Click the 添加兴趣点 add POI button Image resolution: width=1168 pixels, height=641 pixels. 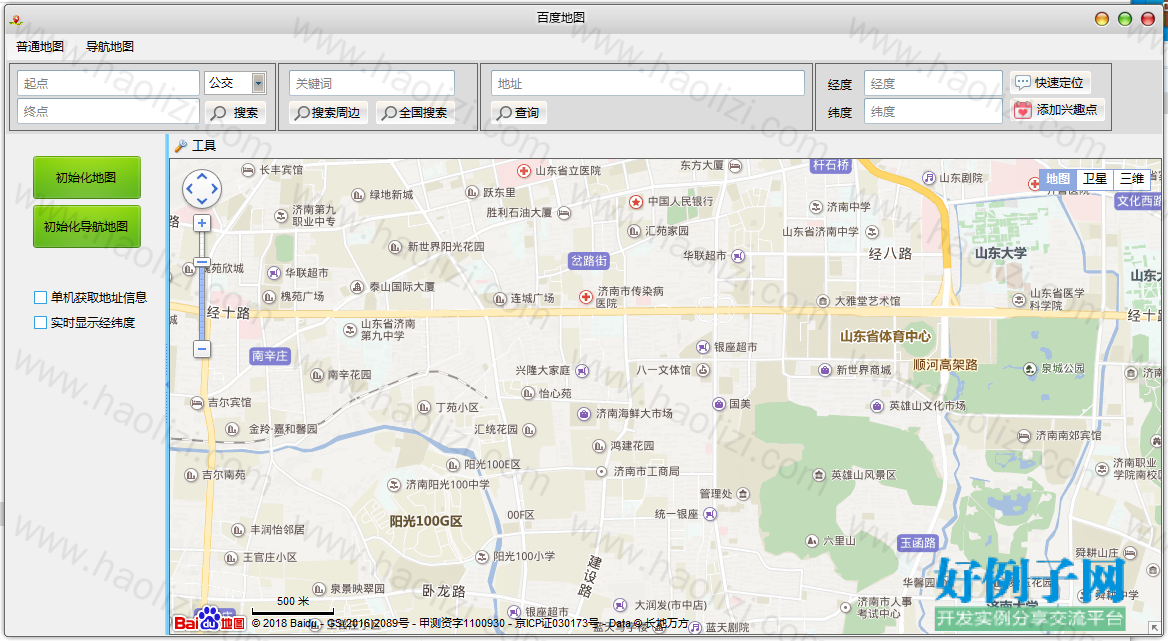(x=1056, y=109)
